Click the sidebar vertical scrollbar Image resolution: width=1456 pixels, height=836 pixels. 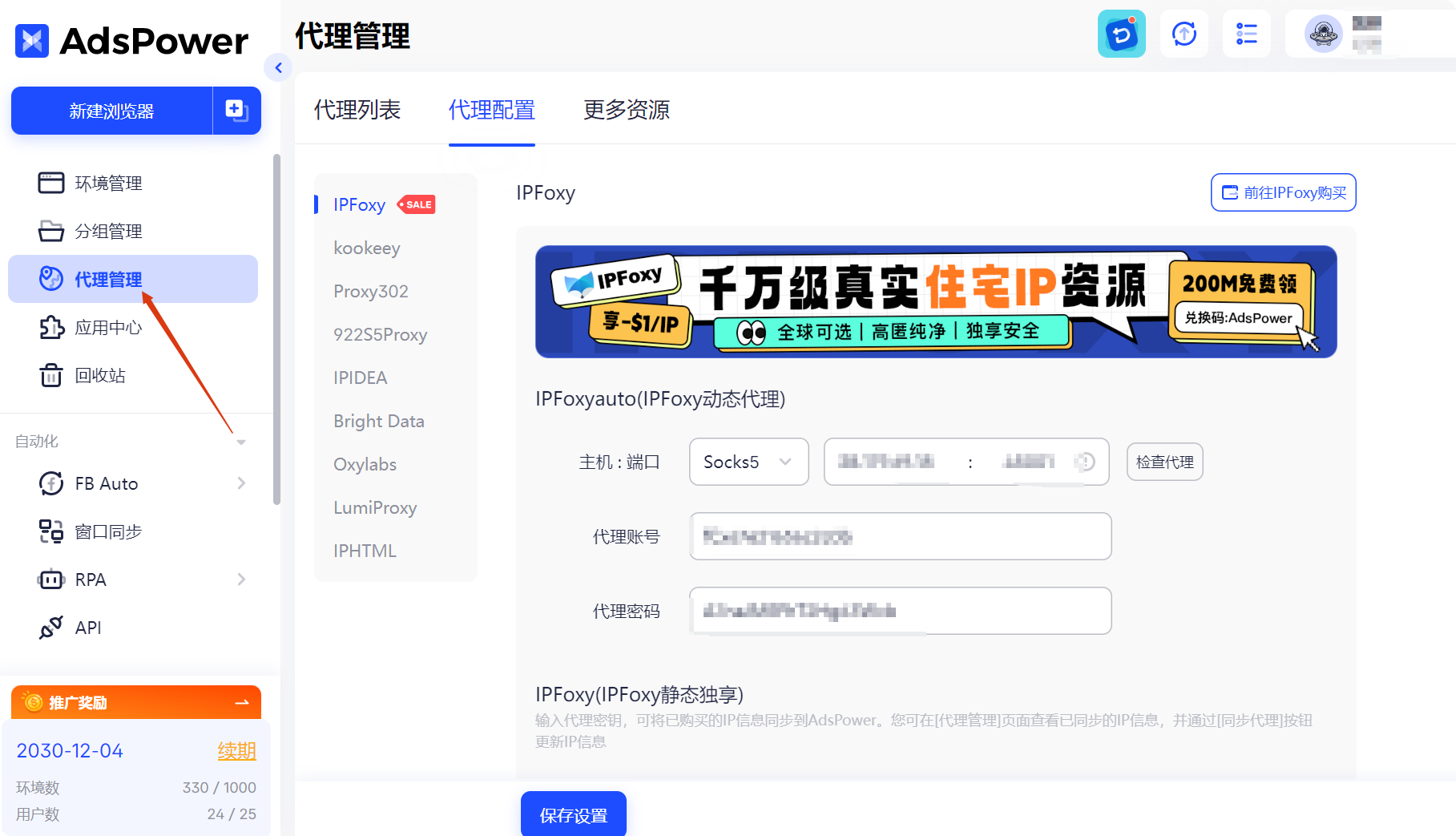click(276, 329)
